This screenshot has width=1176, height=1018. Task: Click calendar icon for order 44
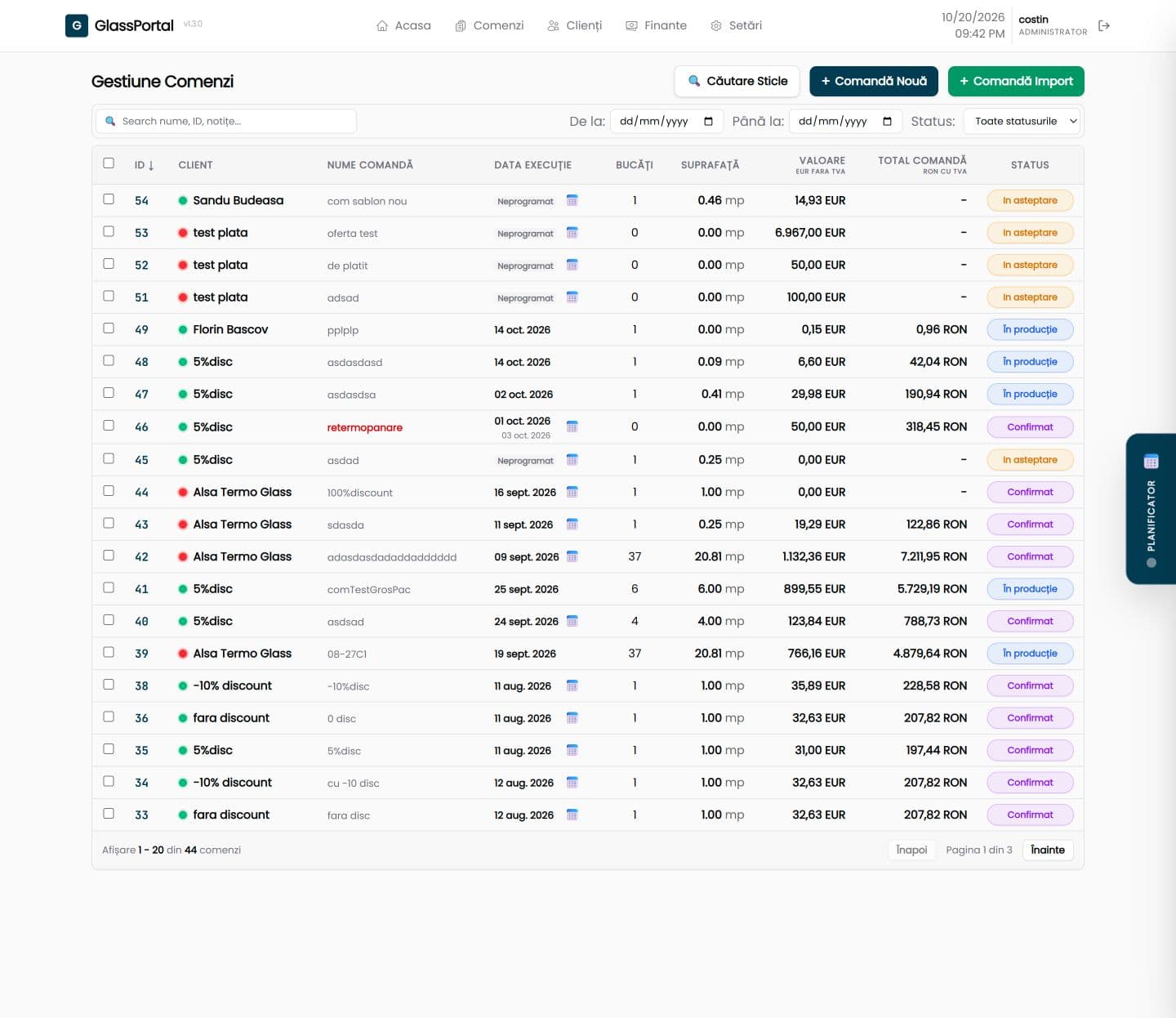point(572,492)
